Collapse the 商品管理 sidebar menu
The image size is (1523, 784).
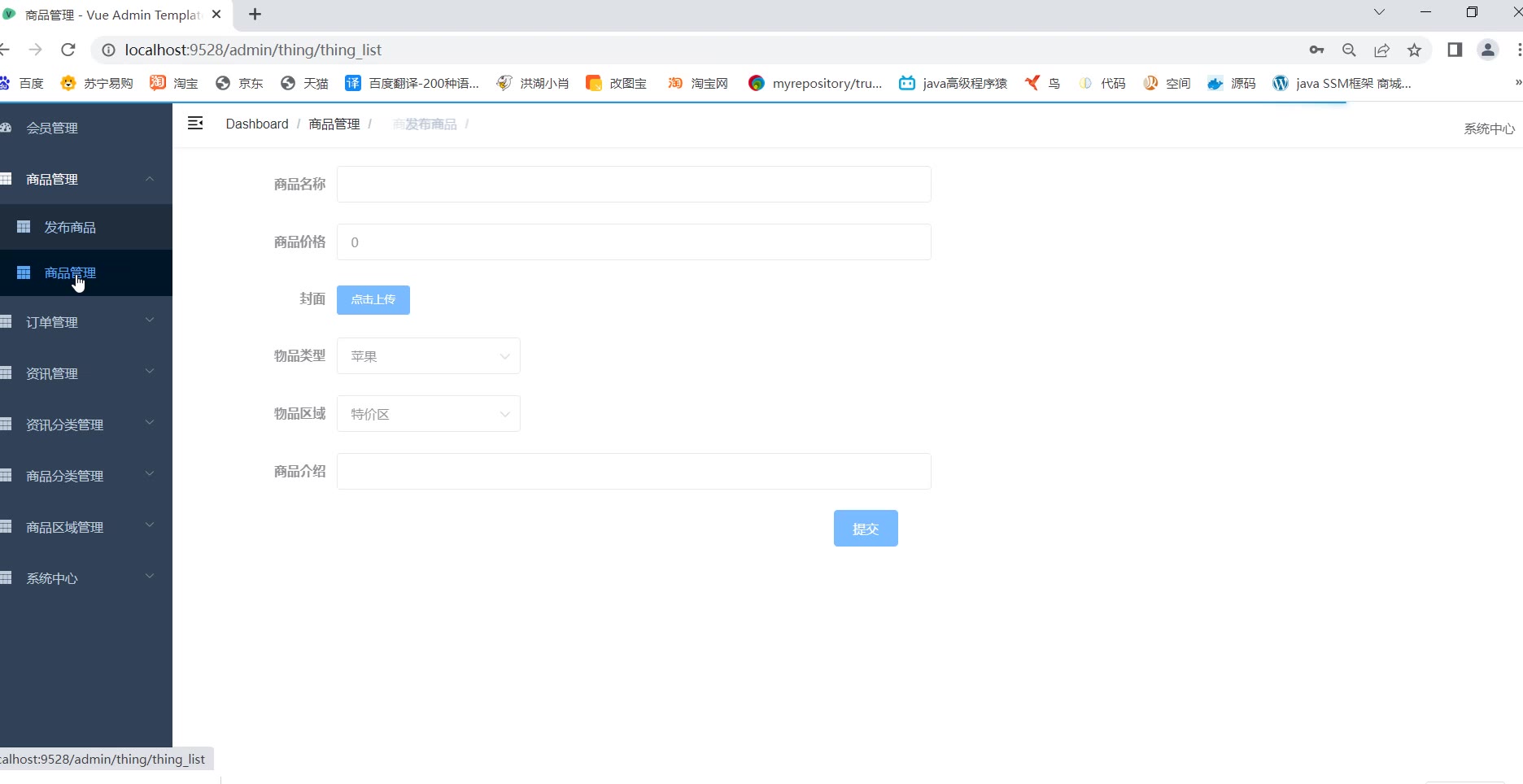86,179
